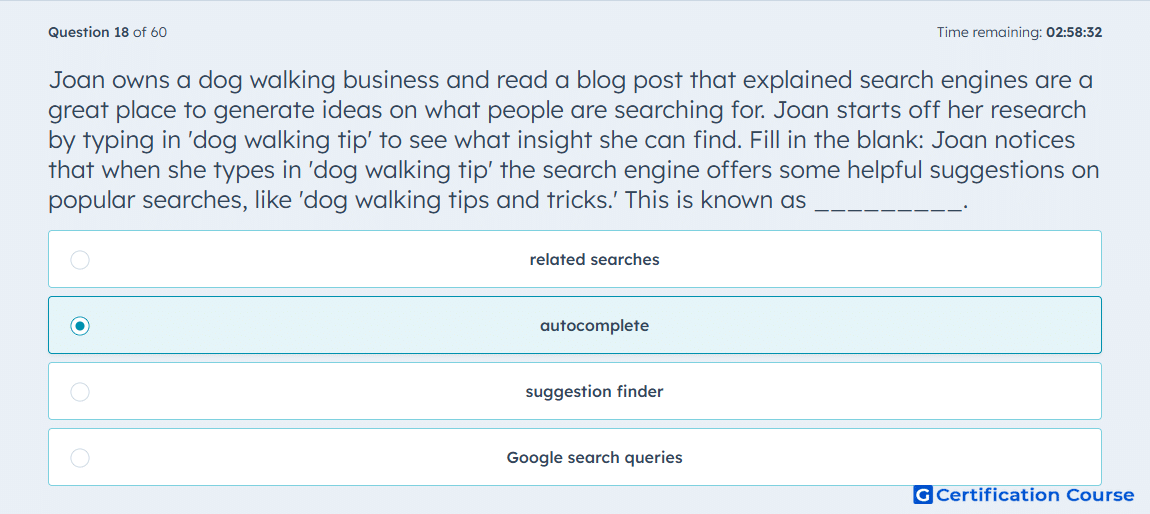This screenshot has height=514, width=1150.
Task: Click the blue G logo icon
Action: [923, 495]
